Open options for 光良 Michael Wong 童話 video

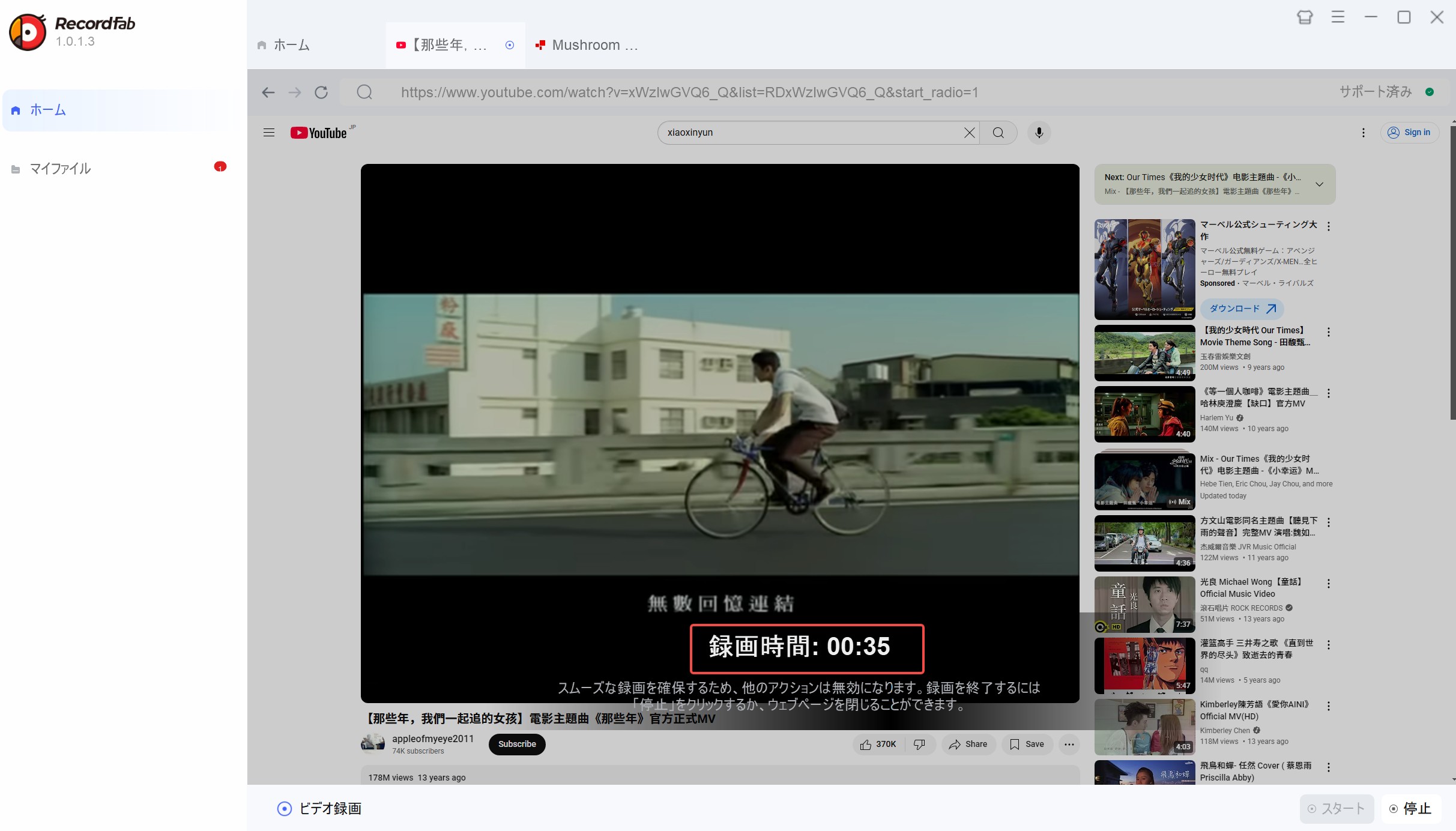(1329, 584)
